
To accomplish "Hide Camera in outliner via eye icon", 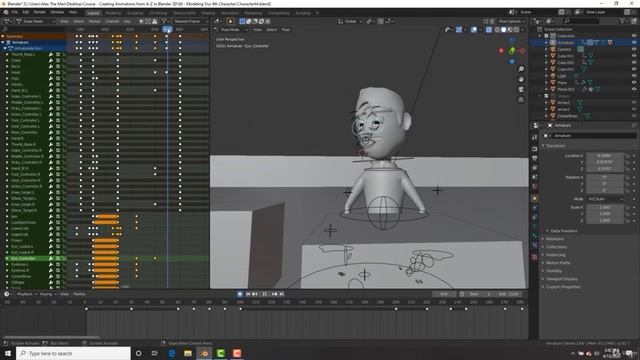I will click(x=634, y=49).
